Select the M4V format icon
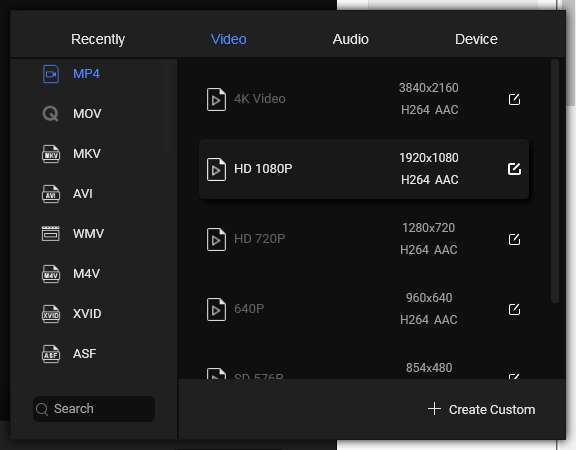Screen dimensions: 576x450 pos(51,274)
